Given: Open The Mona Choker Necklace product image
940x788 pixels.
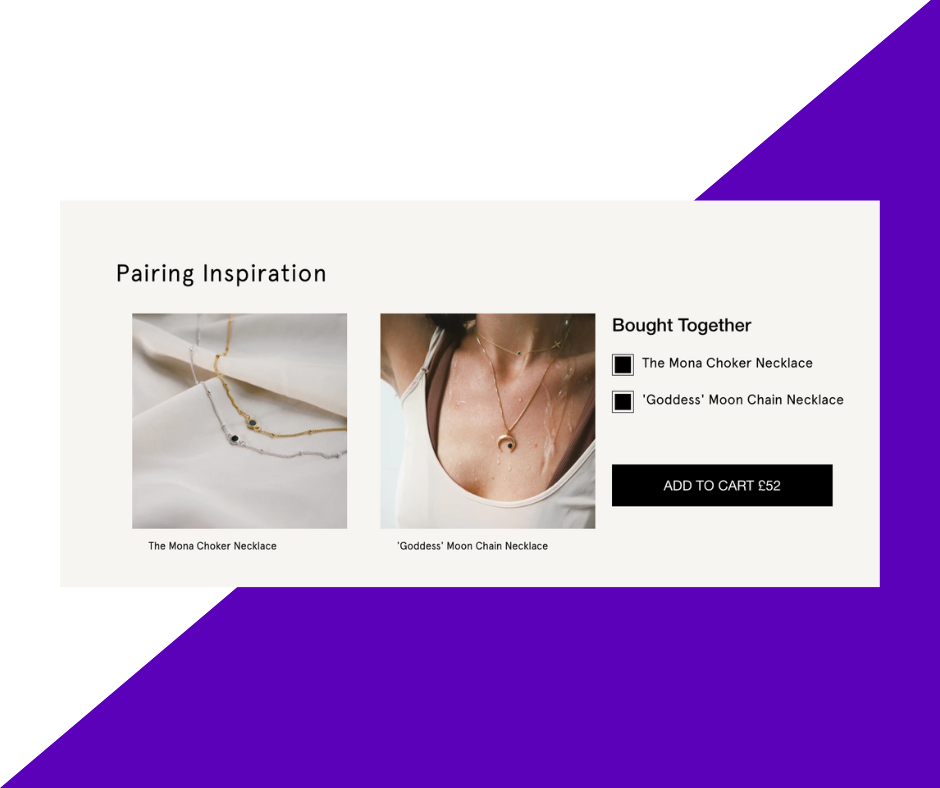Looking at the screenshot, I should tap(239, 421).
